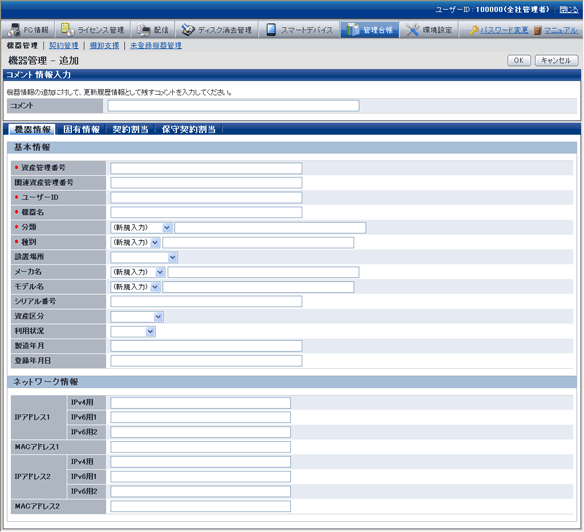The height and width of the screenshot is (532, 584).
Task: Click IPアドレス2 IPv4用 input field
Action: [x=200, y=462]
